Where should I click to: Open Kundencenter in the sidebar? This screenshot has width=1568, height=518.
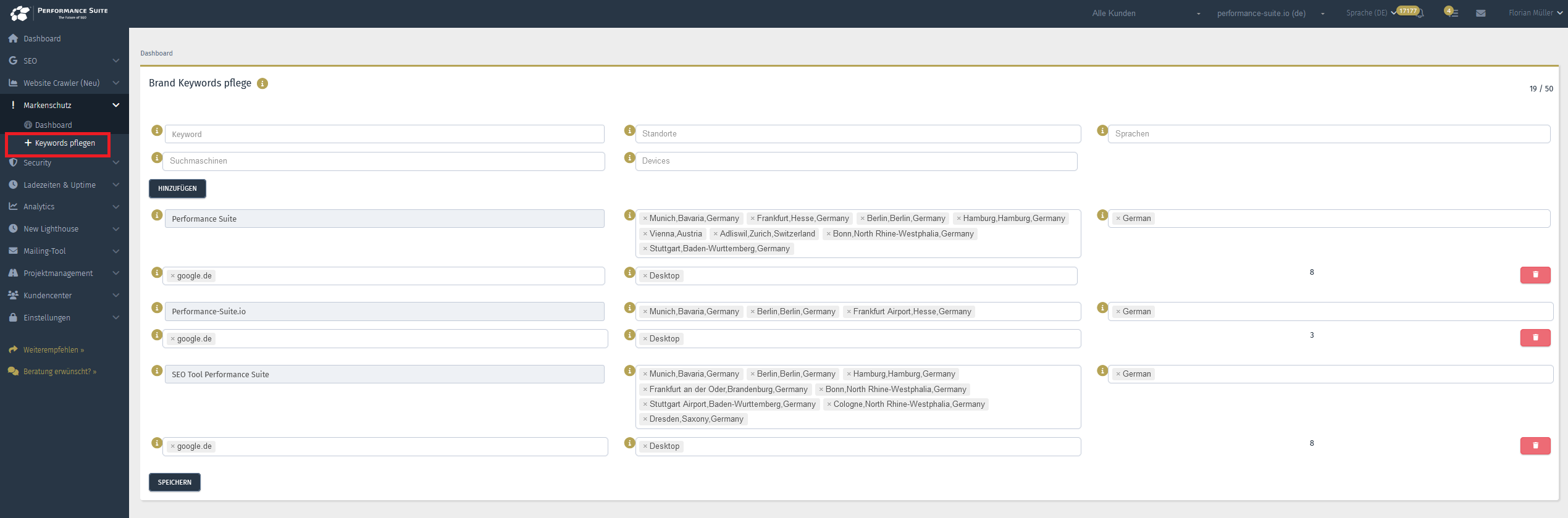(64, 296)
